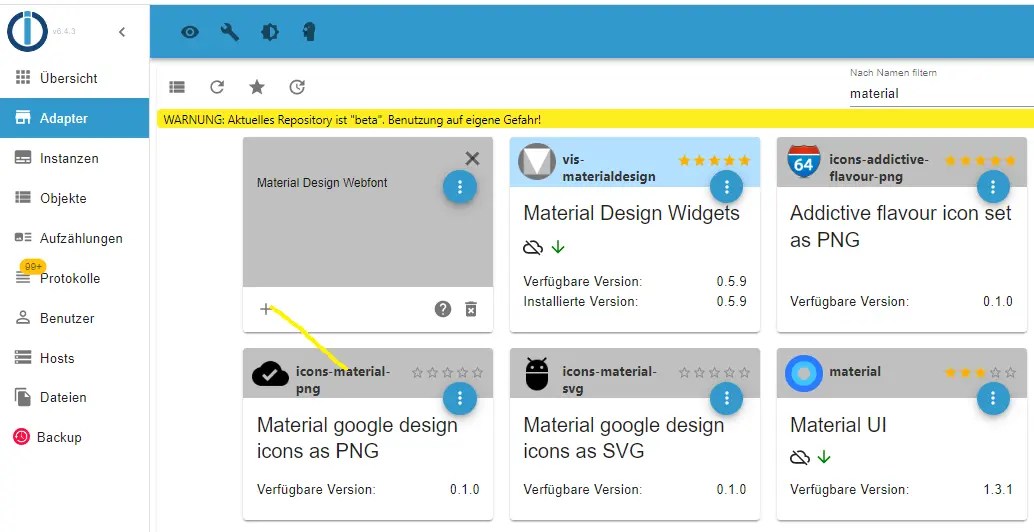
Task: Click the version label v6.4.3
Action: [64, 31]
